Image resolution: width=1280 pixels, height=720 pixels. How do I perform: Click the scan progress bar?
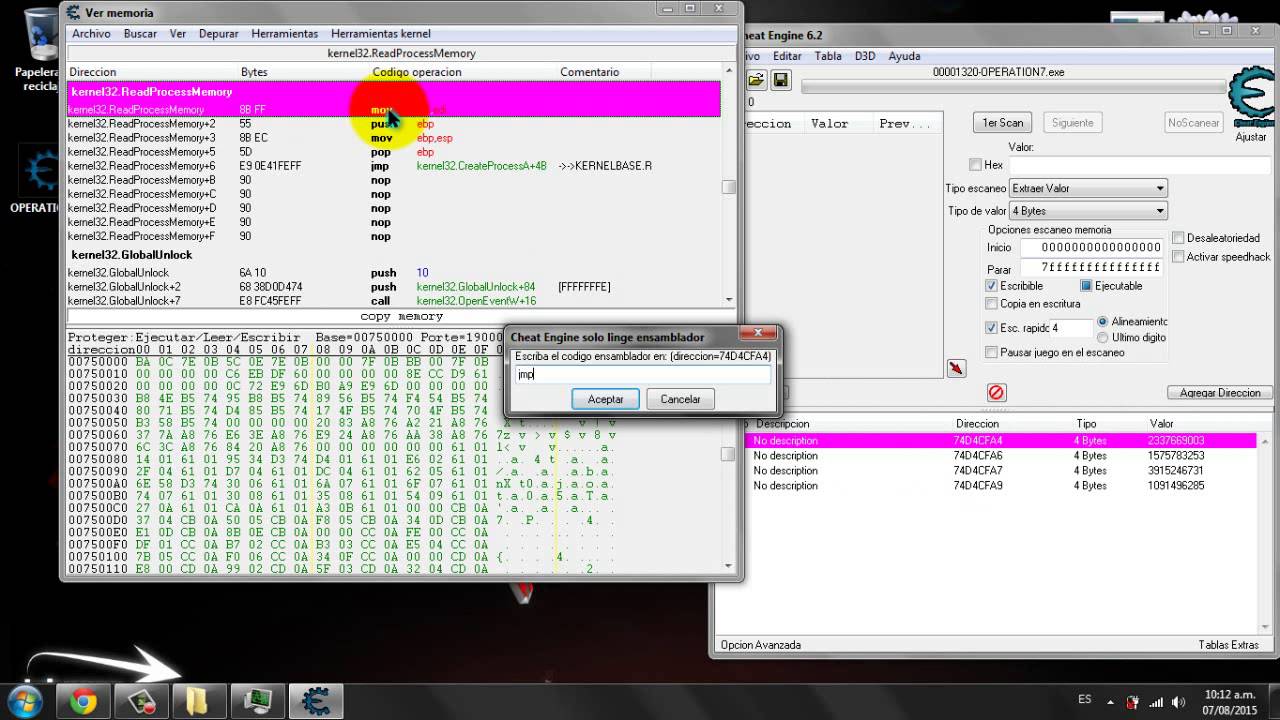coord(1012,88)
